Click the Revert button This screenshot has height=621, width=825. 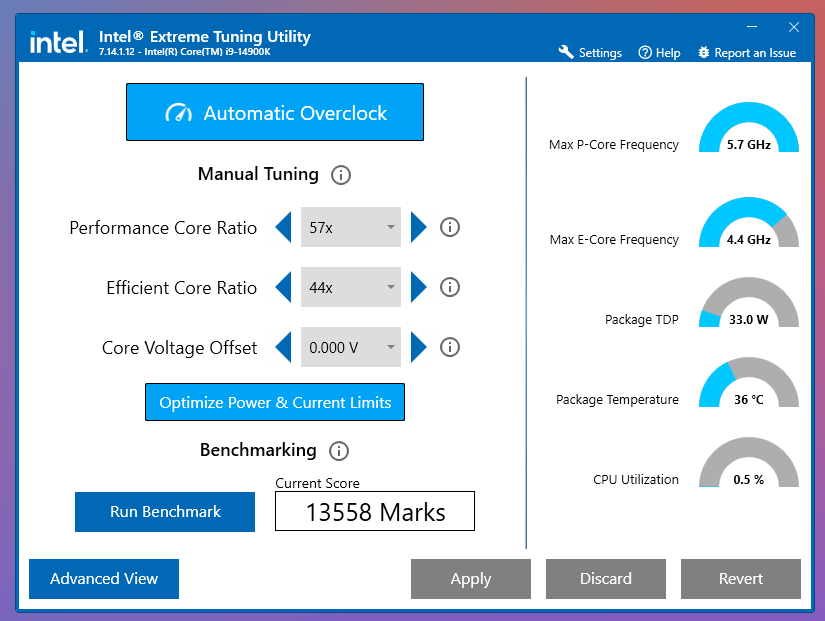(741, 579)
